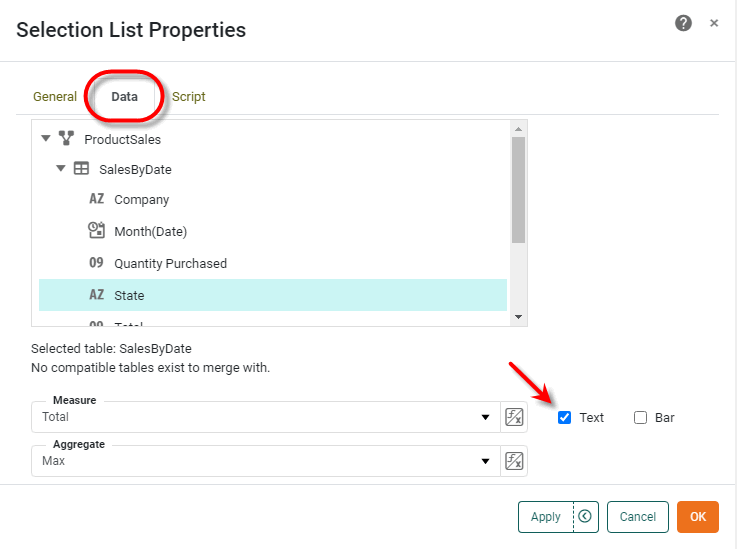Open the Measure dropdown
Viewport: 737px width, 549px height.
click(486, 417)
